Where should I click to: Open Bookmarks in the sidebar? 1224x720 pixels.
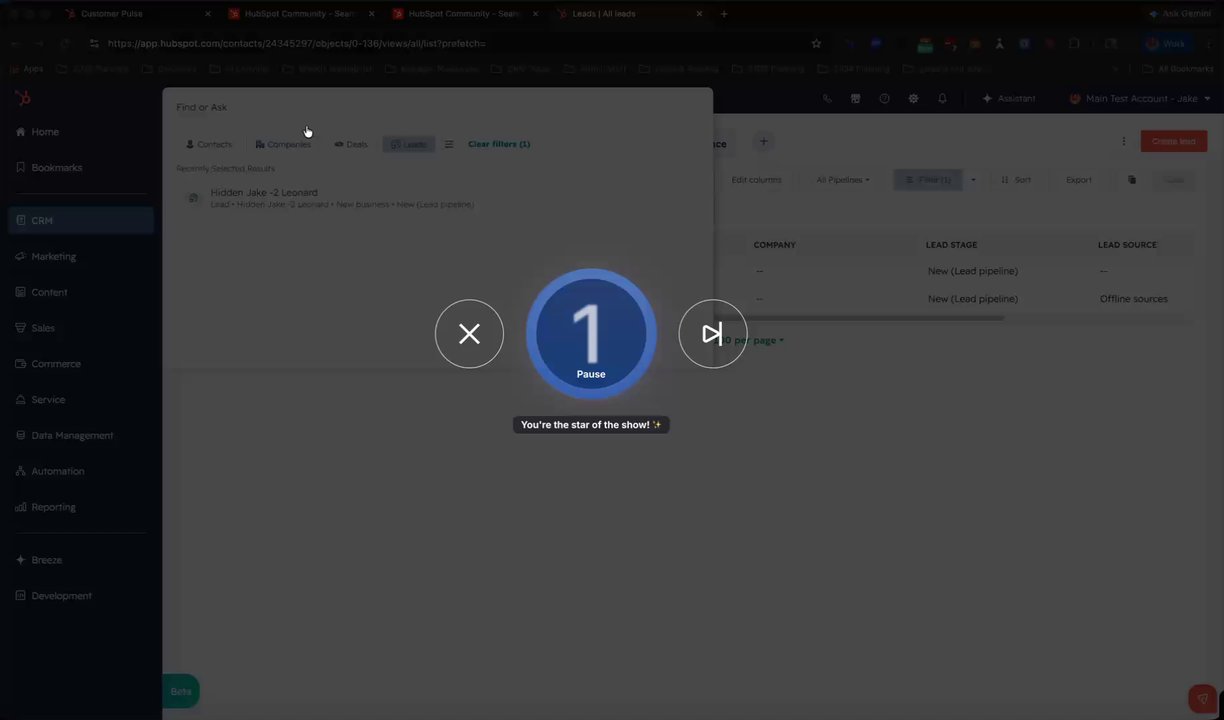click(56, 168)
